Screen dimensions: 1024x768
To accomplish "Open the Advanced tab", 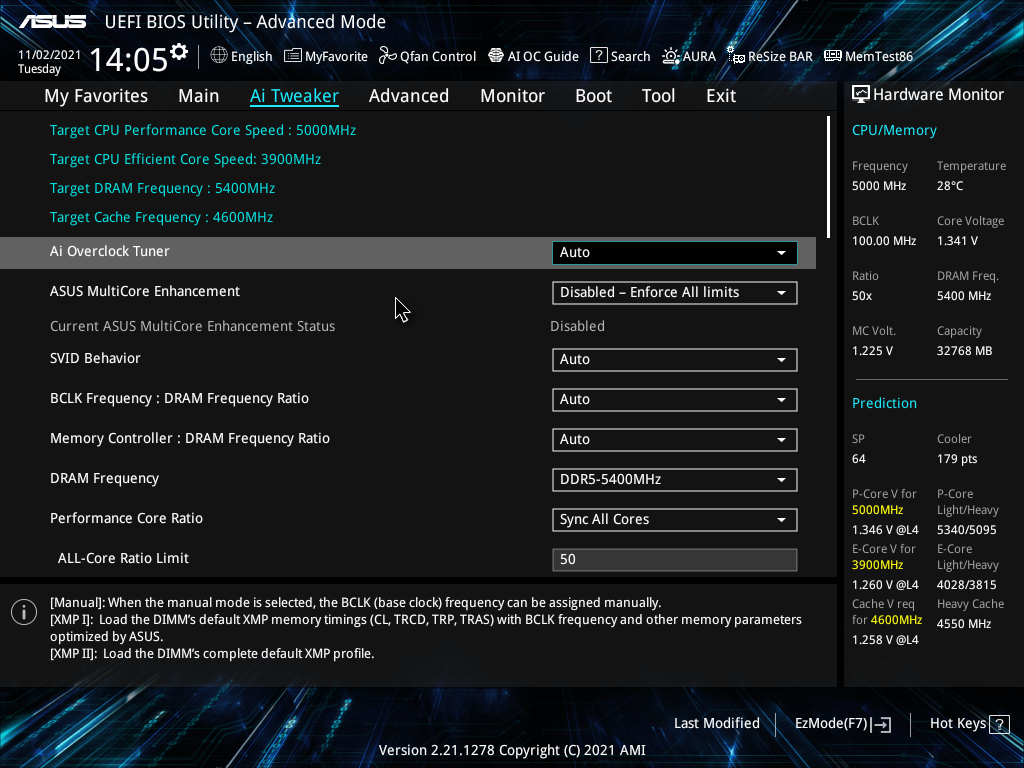I will pyautogui.click(x=409, y=96).
